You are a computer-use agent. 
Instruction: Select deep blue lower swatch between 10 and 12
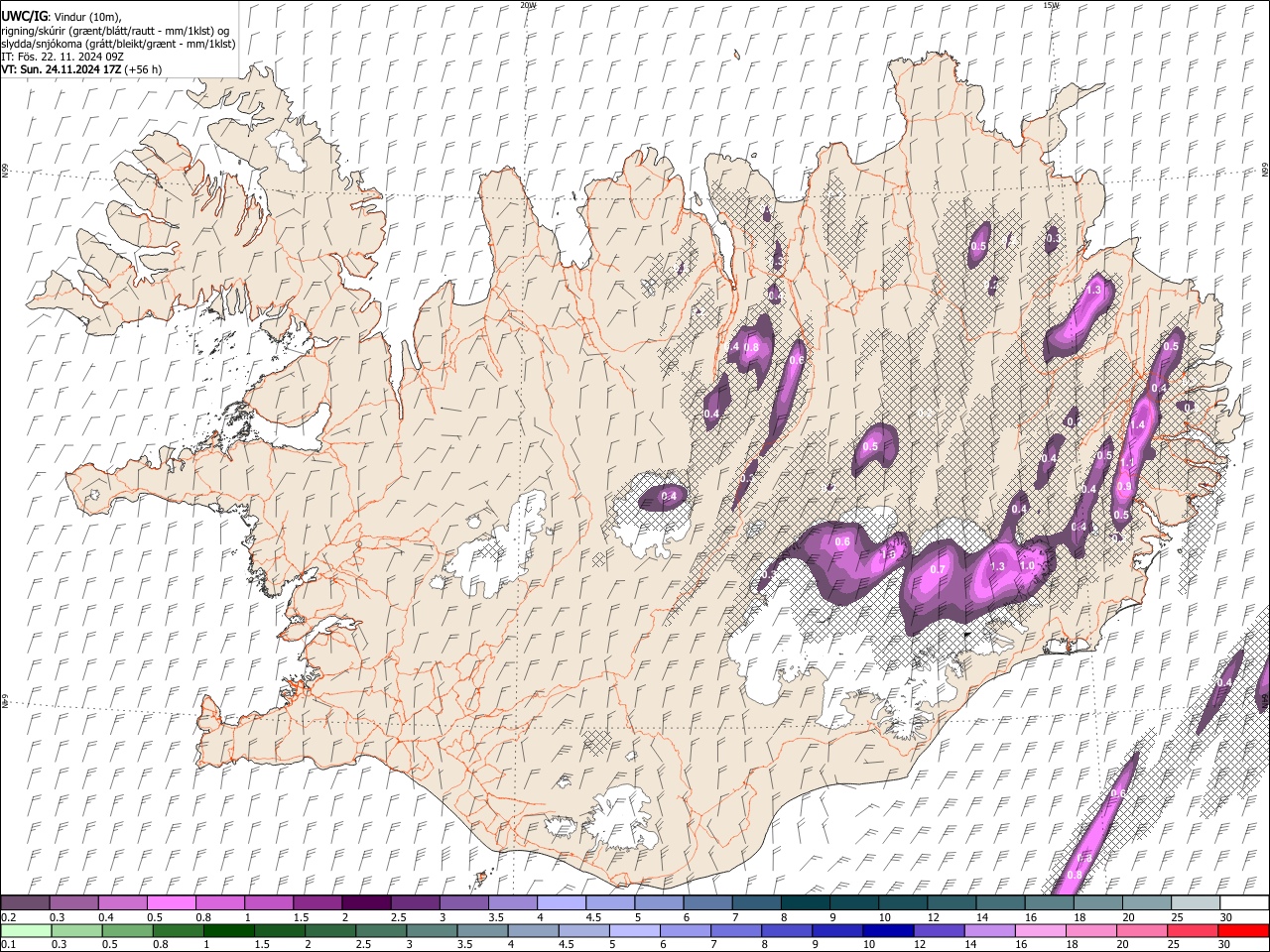887,930
